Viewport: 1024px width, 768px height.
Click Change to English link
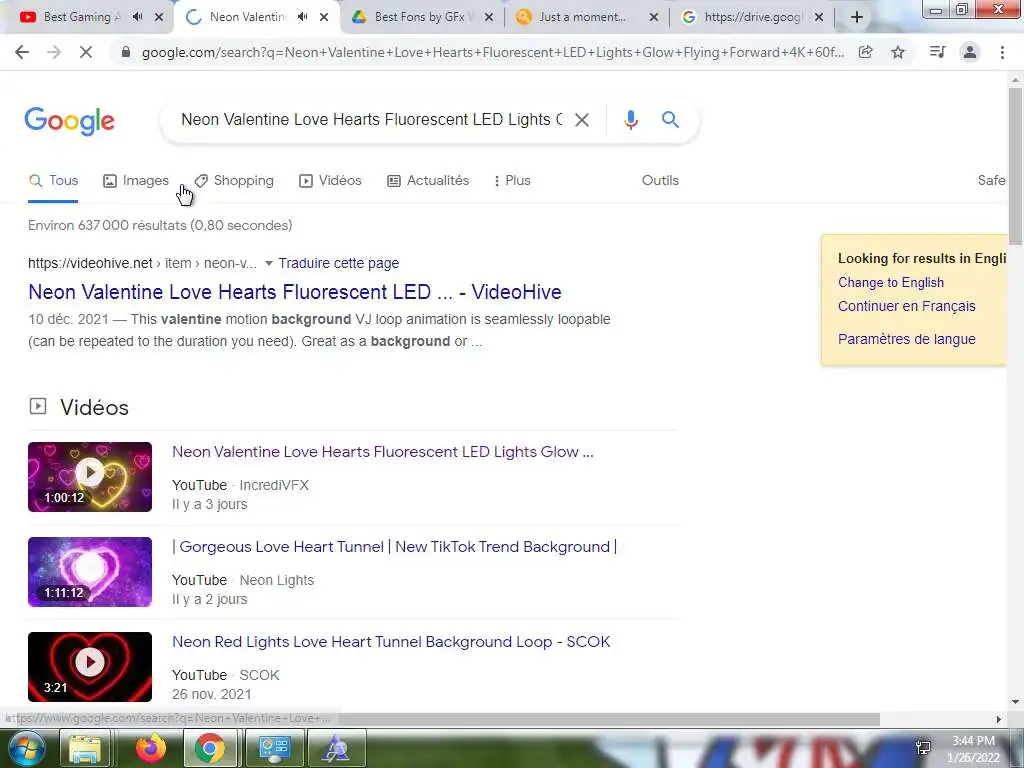(891, 282)
